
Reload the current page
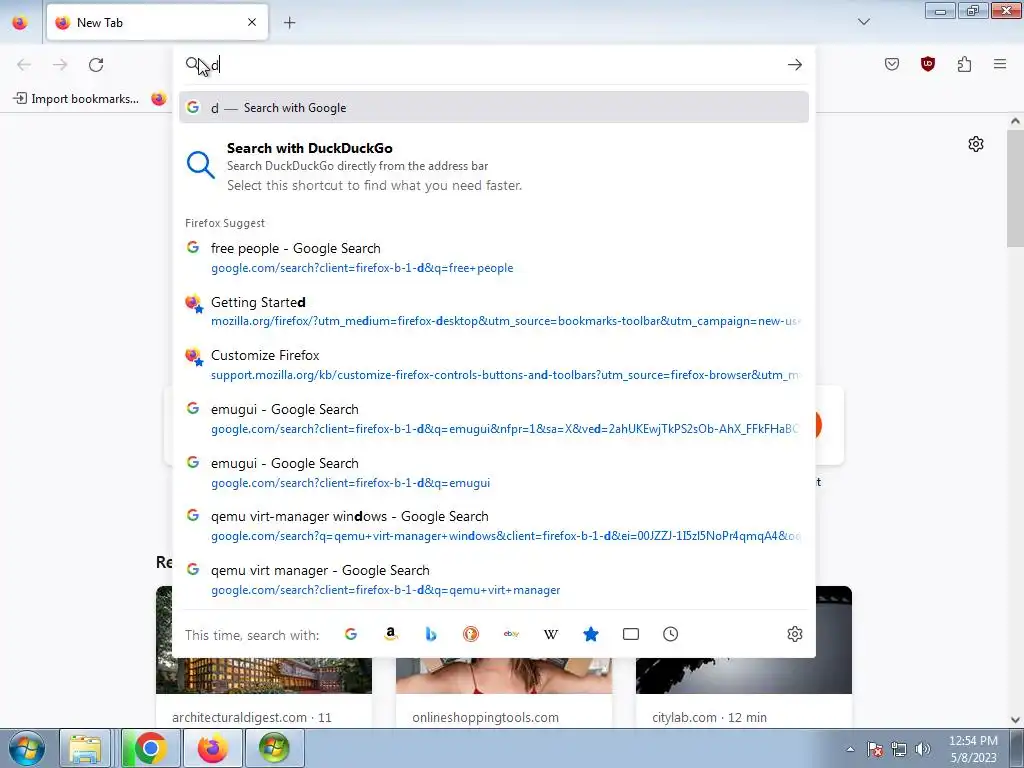pos(96,65)
